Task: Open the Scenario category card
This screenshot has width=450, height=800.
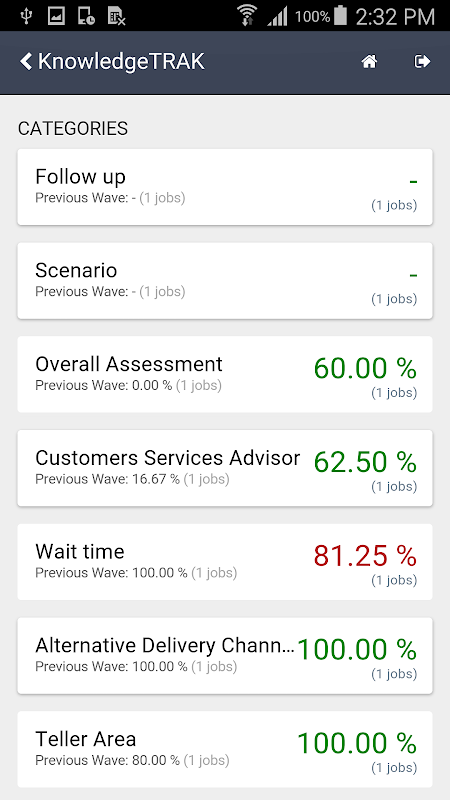Action: 225,281
